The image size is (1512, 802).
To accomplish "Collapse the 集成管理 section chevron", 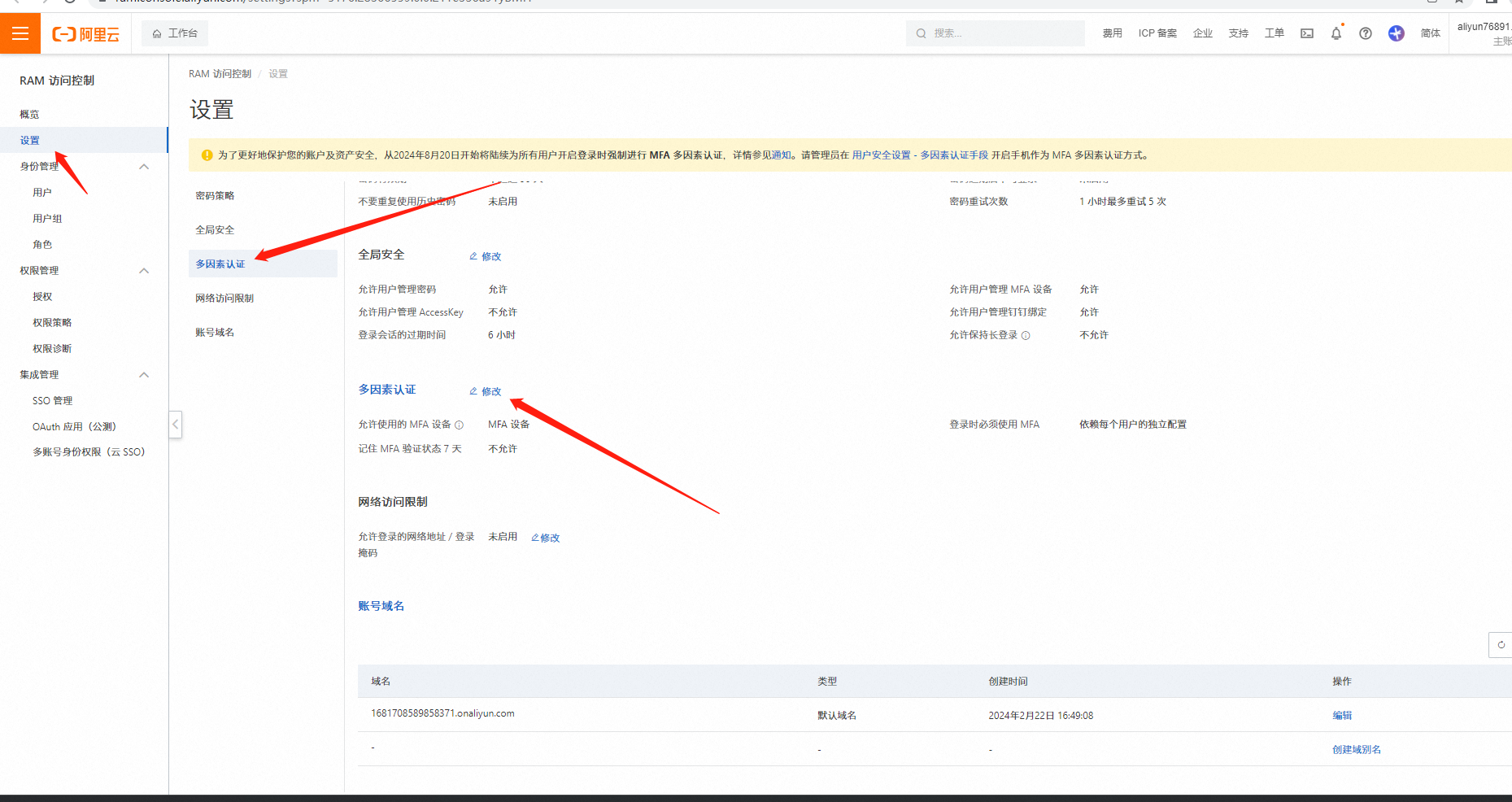I will 144,375.
